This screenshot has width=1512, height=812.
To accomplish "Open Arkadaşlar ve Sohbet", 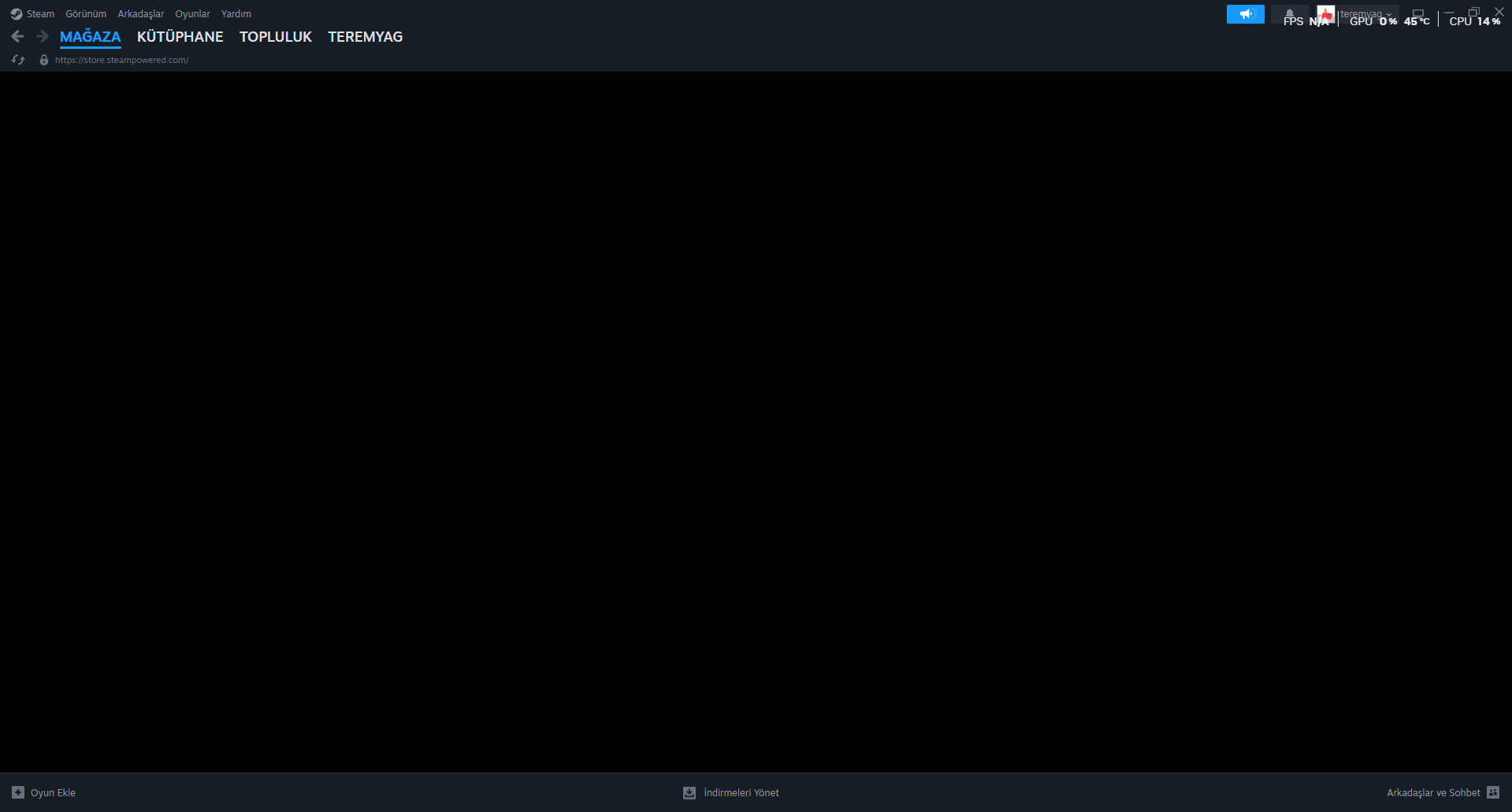I will pos(1433,793).
